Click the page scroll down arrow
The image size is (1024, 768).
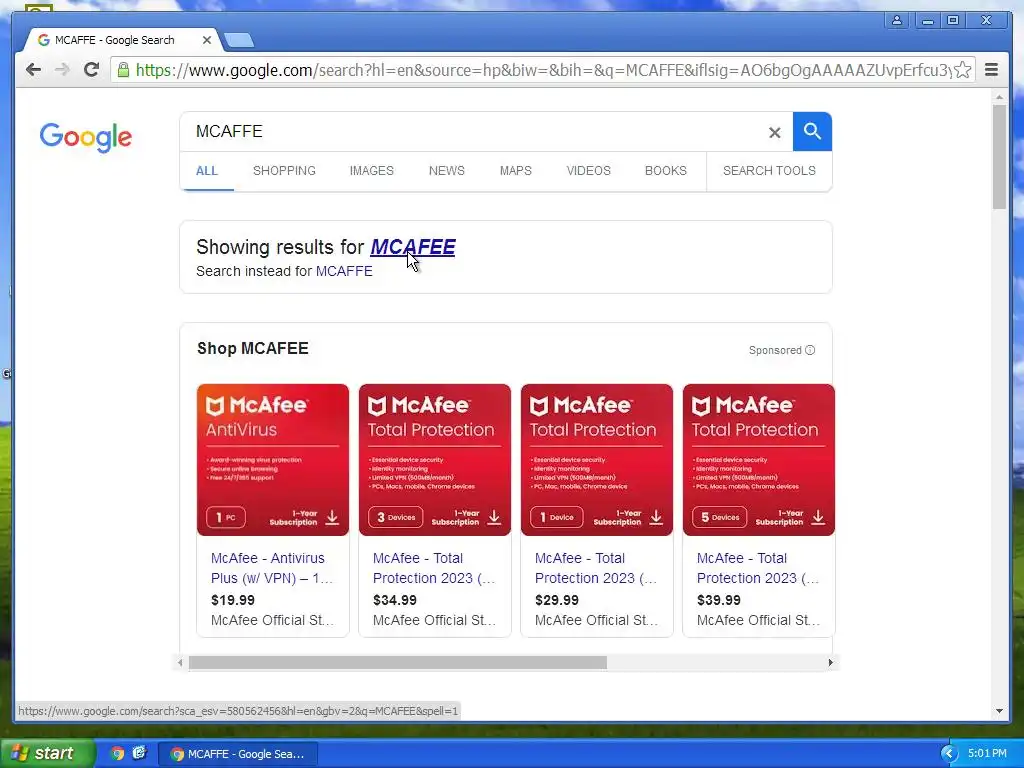(999, 711)
